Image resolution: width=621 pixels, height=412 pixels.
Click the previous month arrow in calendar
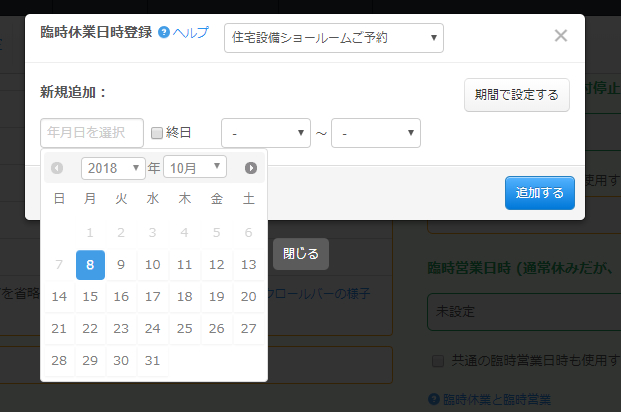[57, 168]
